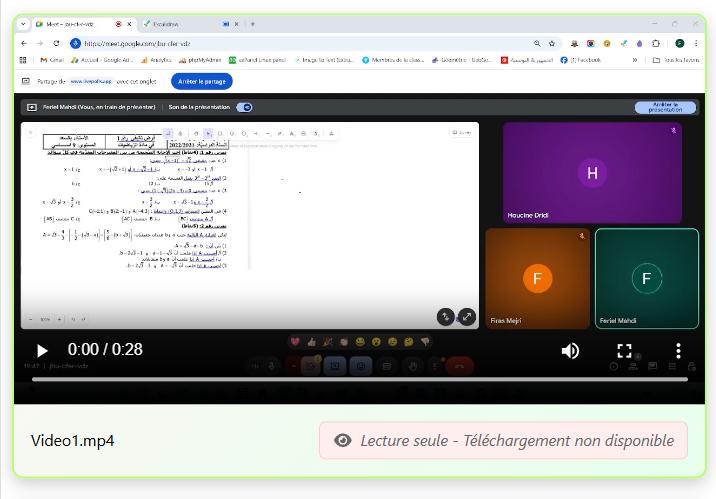The image size is (716, 499).
Task: Click the Arrêter le partage button
Action: click(x=201, y=81)
